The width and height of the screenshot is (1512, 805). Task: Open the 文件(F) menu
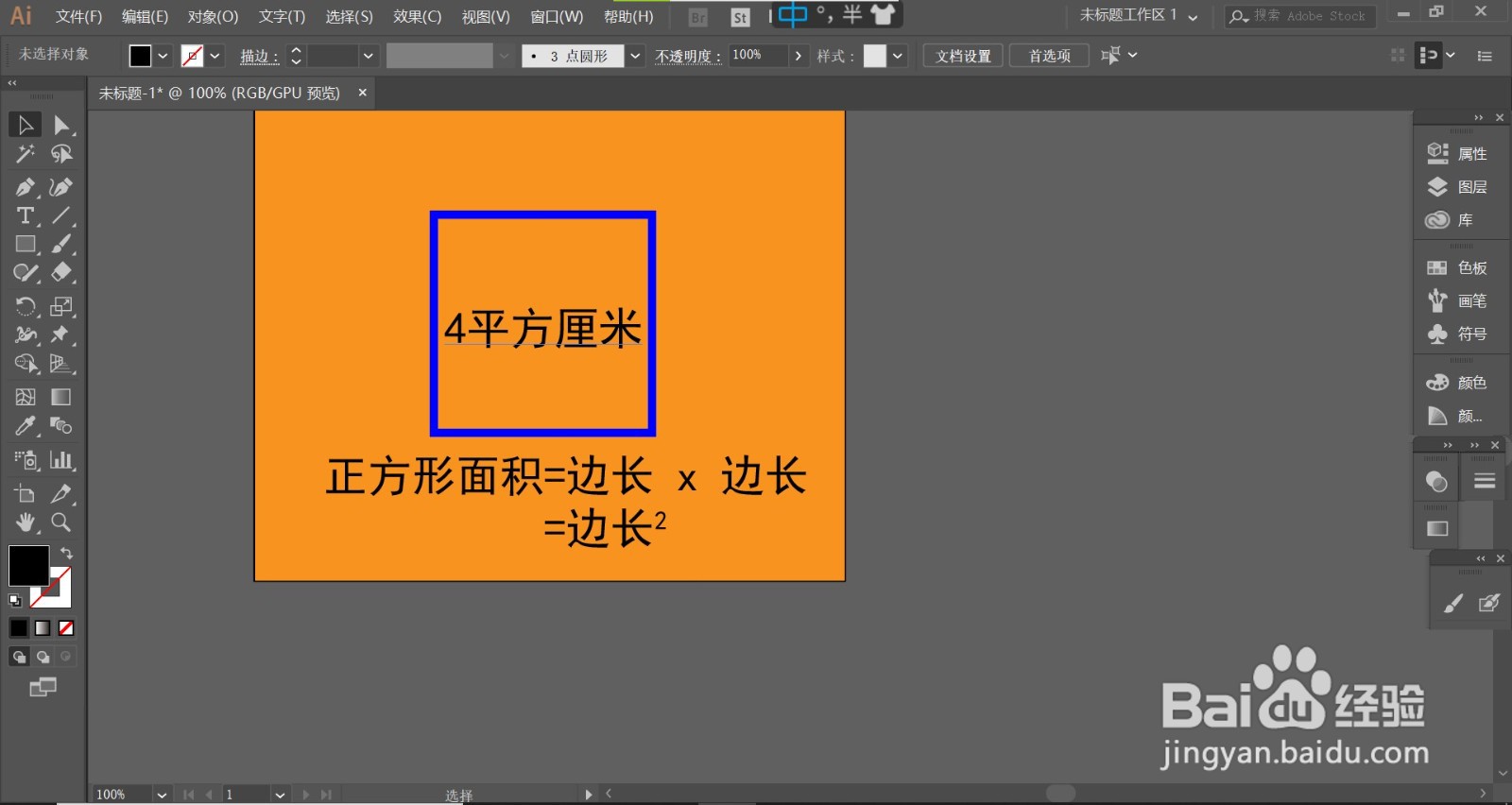[78, 16]
